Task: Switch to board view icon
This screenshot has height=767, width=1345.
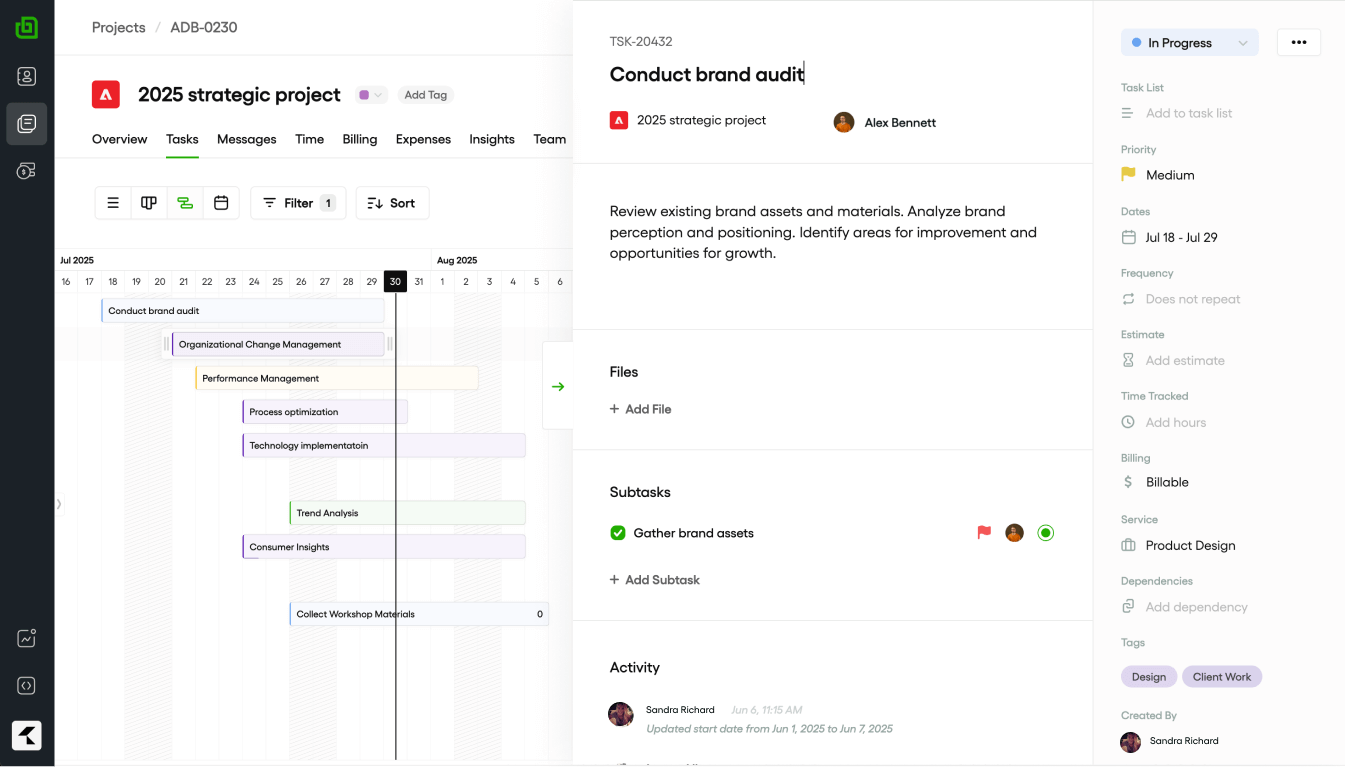Action: [x=149, y=203]
